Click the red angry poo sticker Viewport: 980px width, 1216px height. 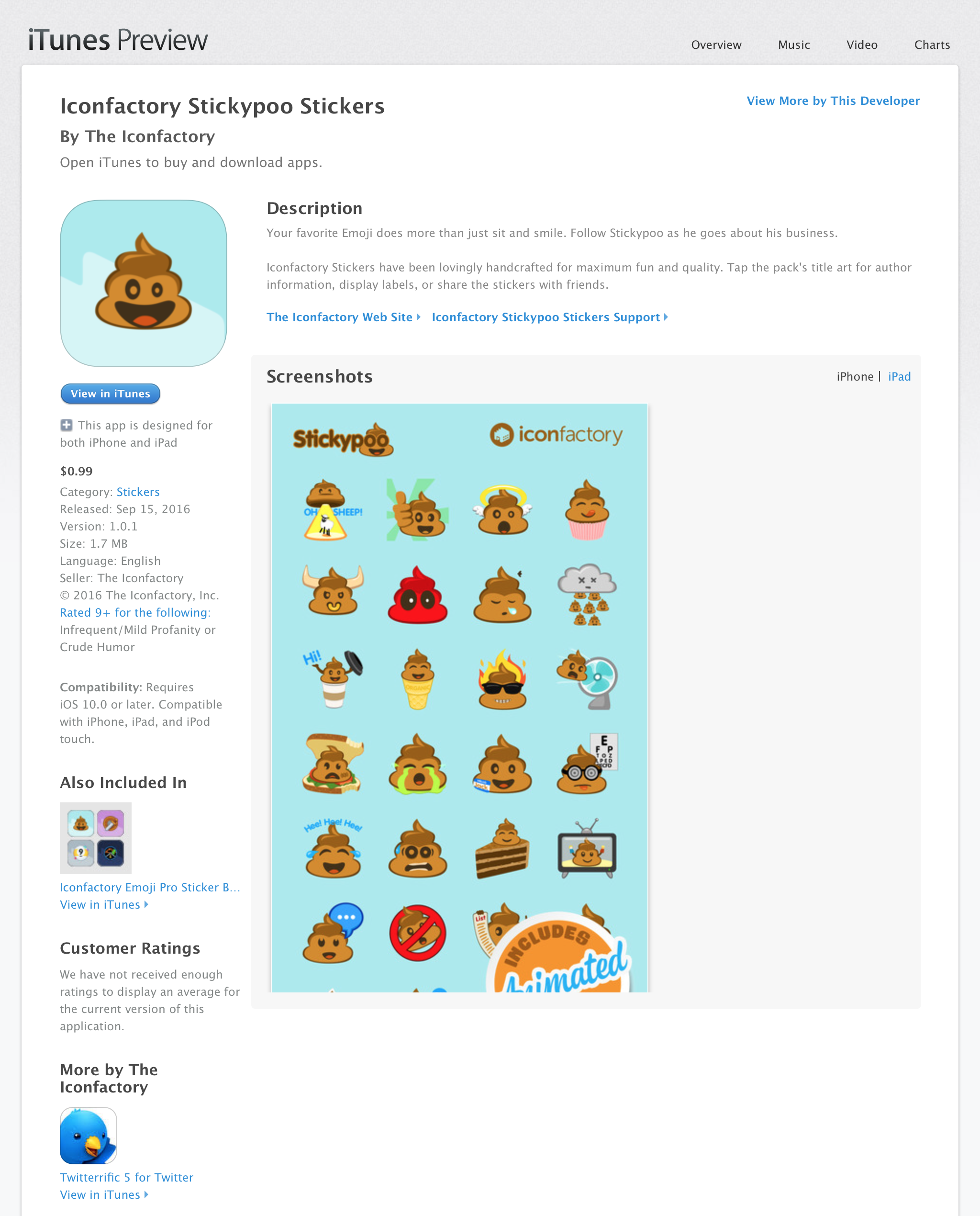(418, 595)
